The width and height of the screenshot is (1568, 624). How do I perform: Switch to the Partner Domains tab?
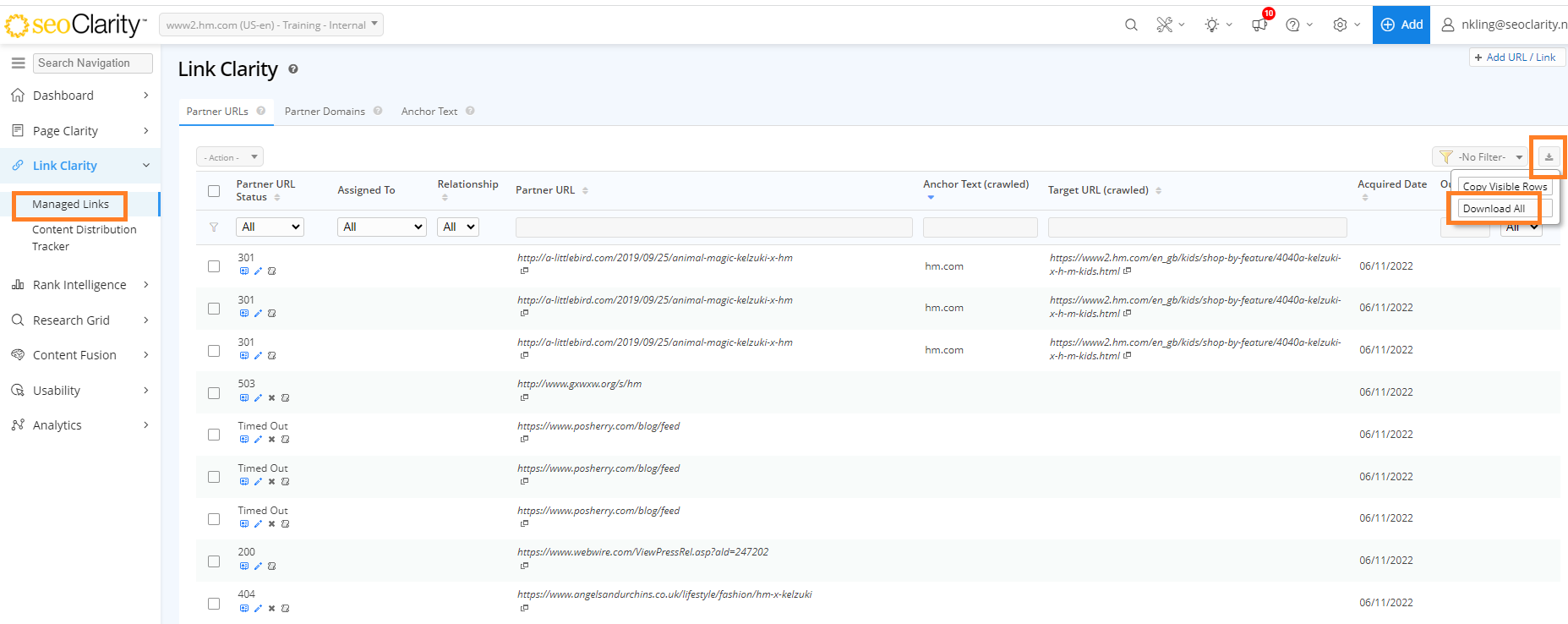325,112
